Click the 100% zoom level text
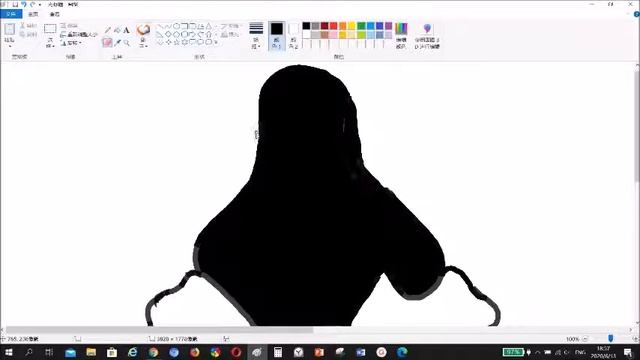The image size is (640, 360). tap(572, 339)
